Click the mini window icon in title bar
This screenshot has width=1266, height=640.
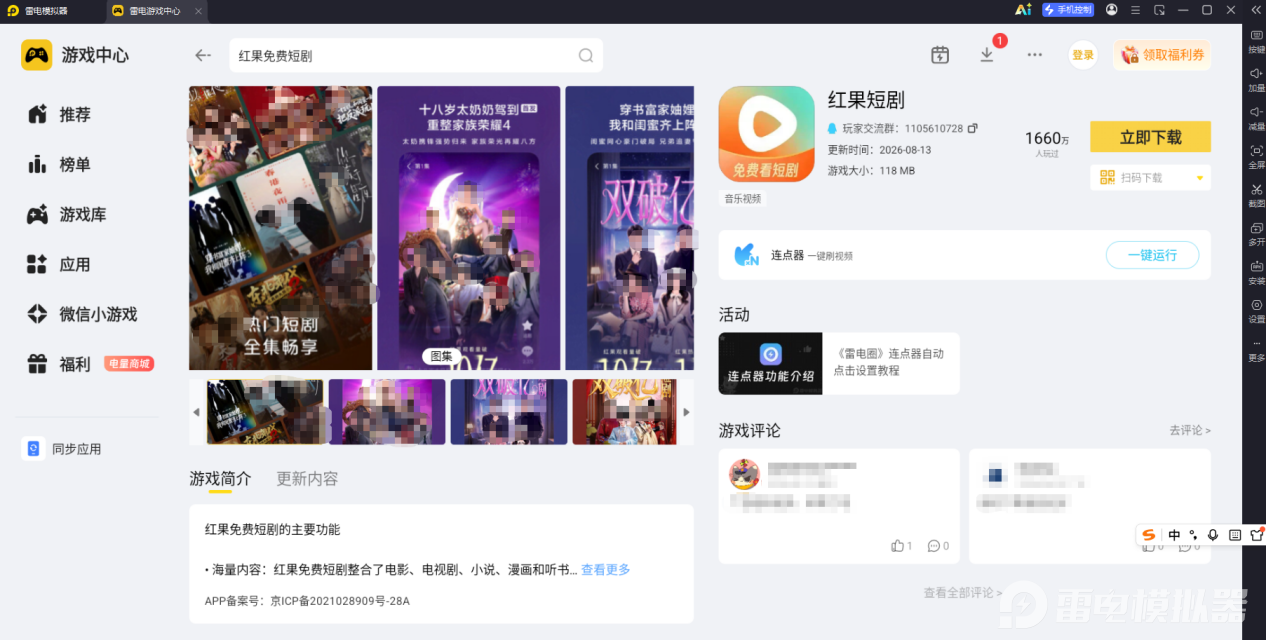(1160, 10)
